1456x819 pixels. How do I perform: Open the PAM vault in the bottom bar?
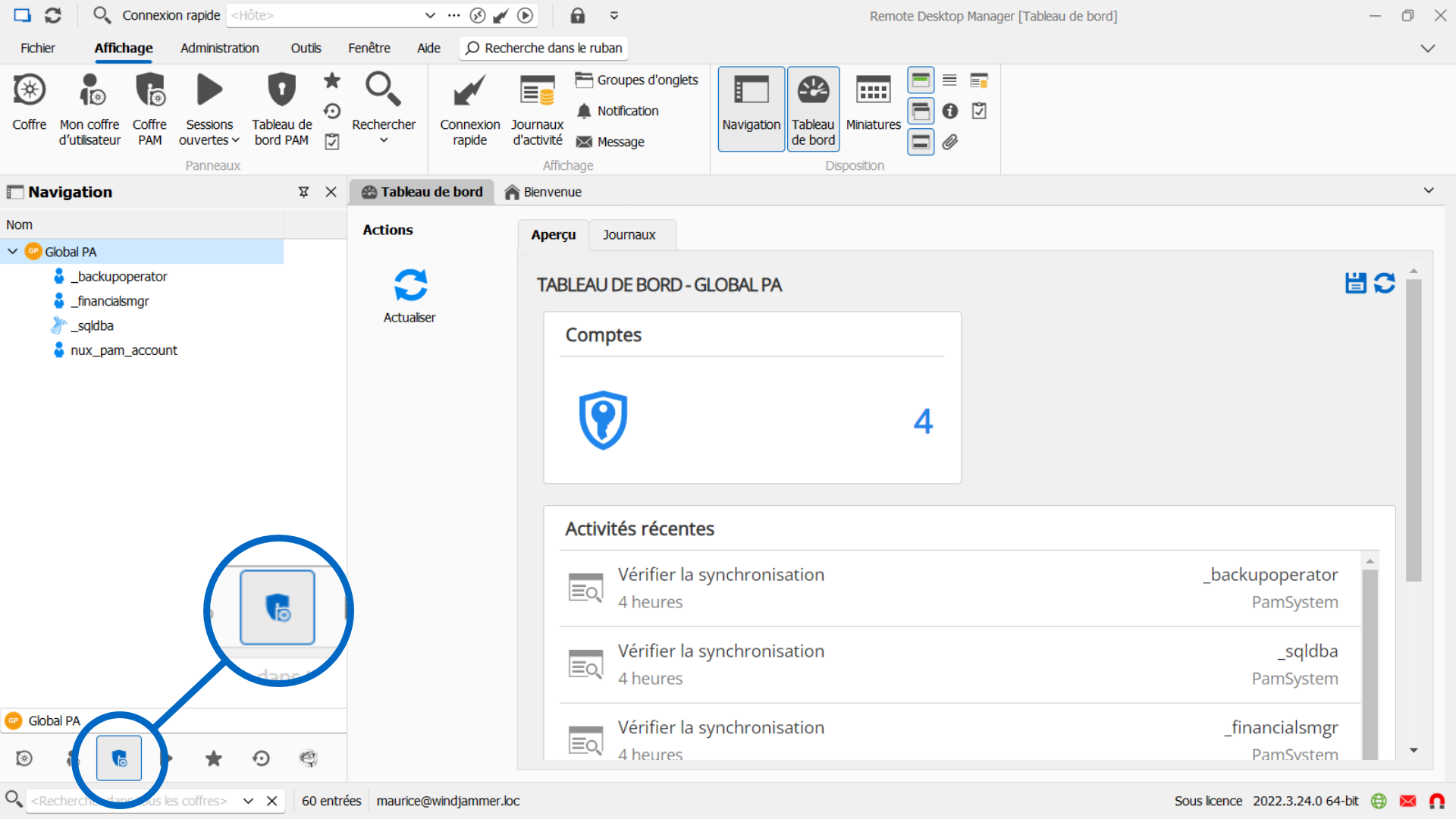pos(119,758)
